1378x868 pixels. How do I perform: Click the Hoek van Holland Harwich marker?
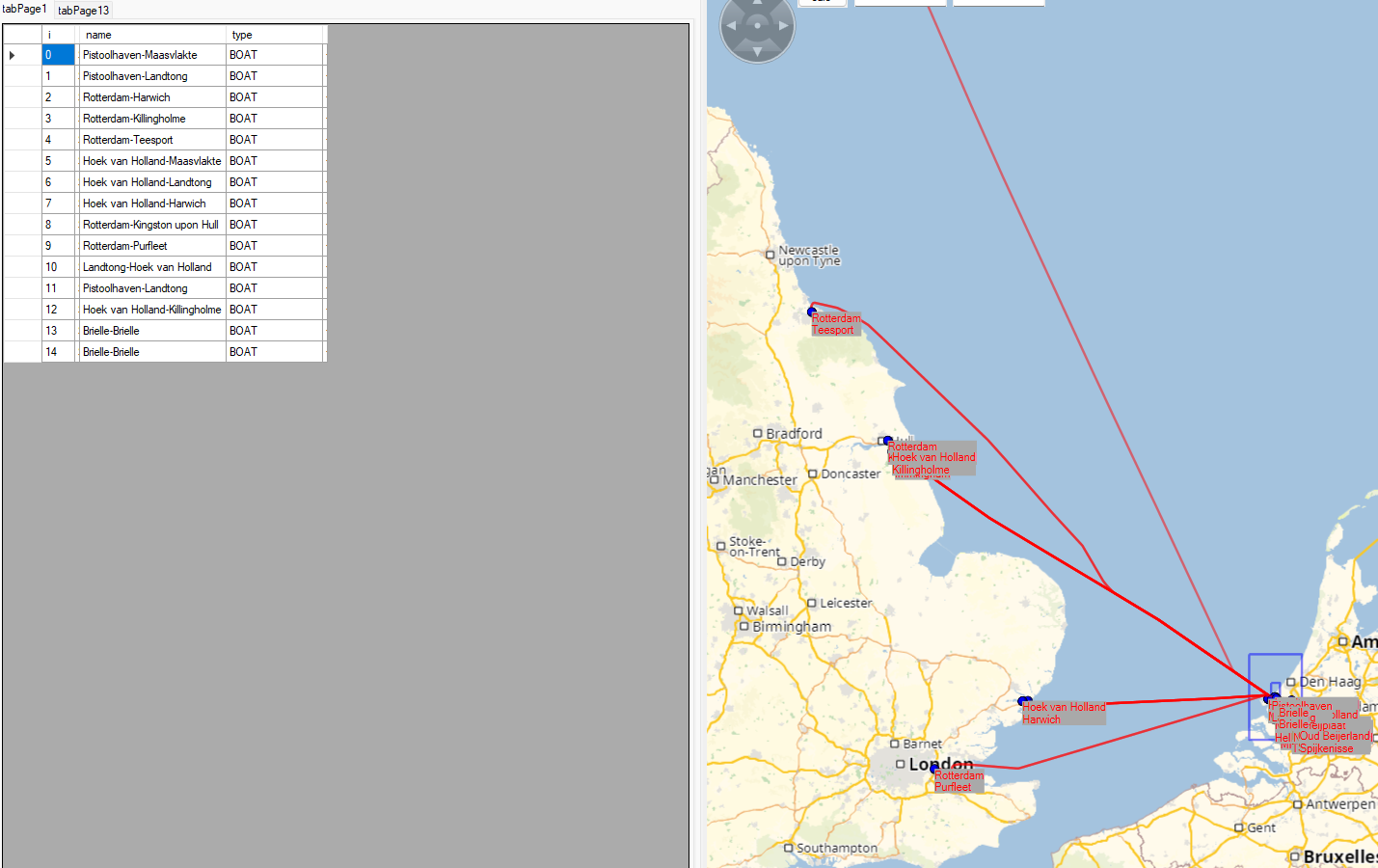(x=1024, y=701)
